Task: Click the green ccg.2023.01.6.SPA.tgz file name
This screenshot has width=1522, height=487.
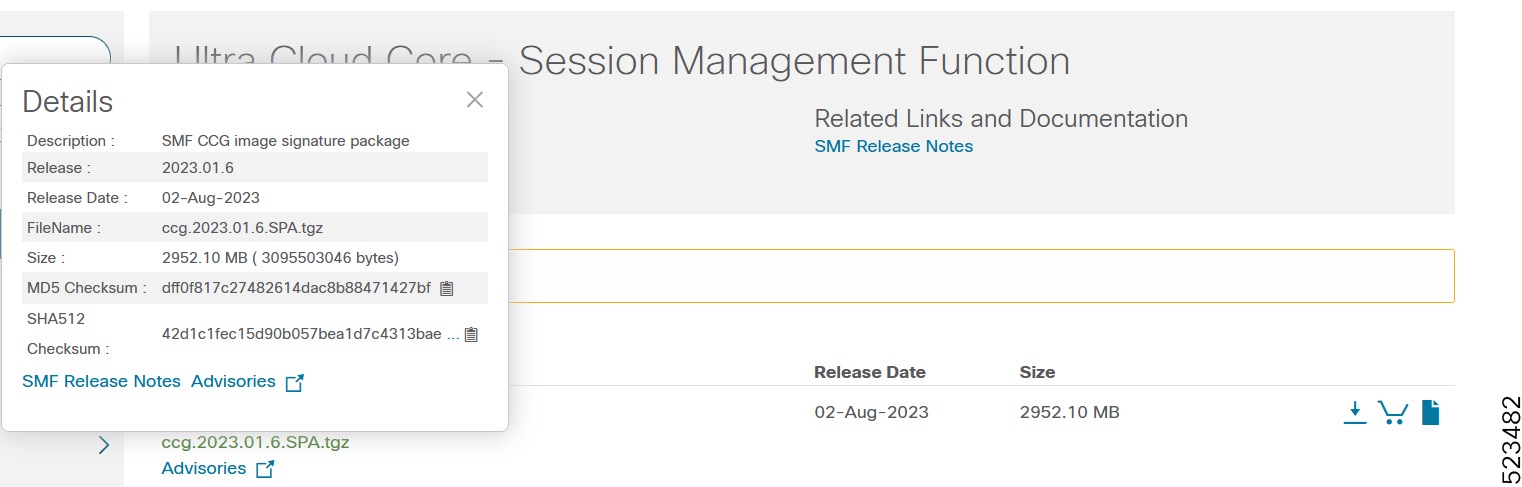Action: tap(255, 442)
